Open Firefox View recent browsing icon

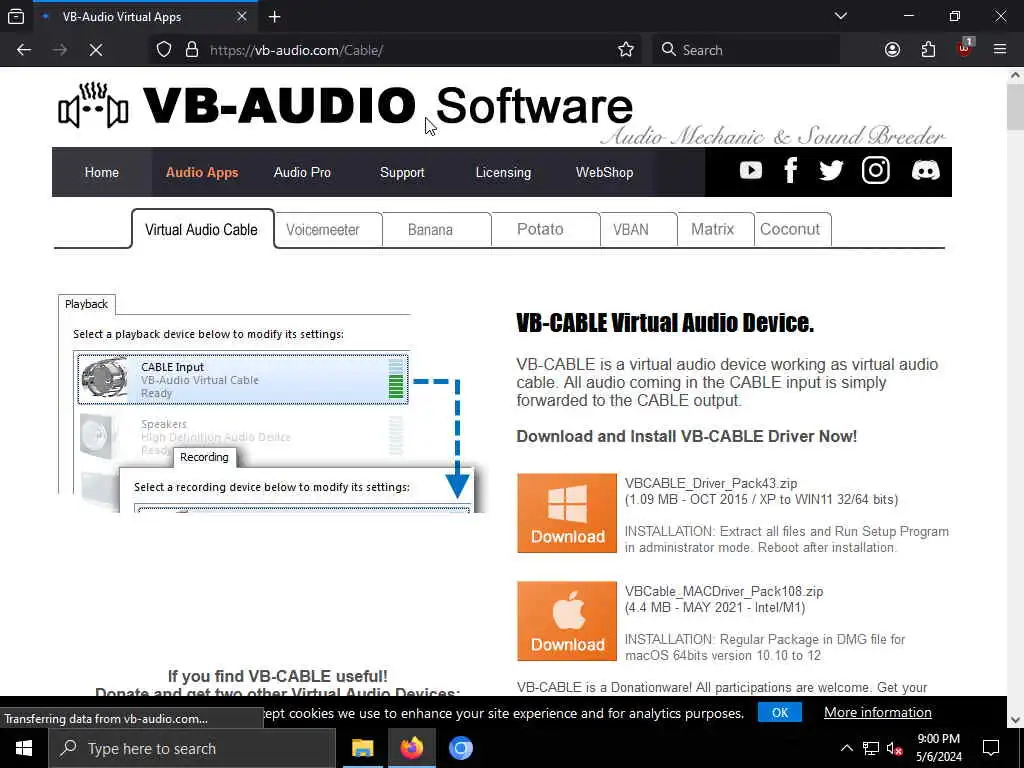(16, 17)
